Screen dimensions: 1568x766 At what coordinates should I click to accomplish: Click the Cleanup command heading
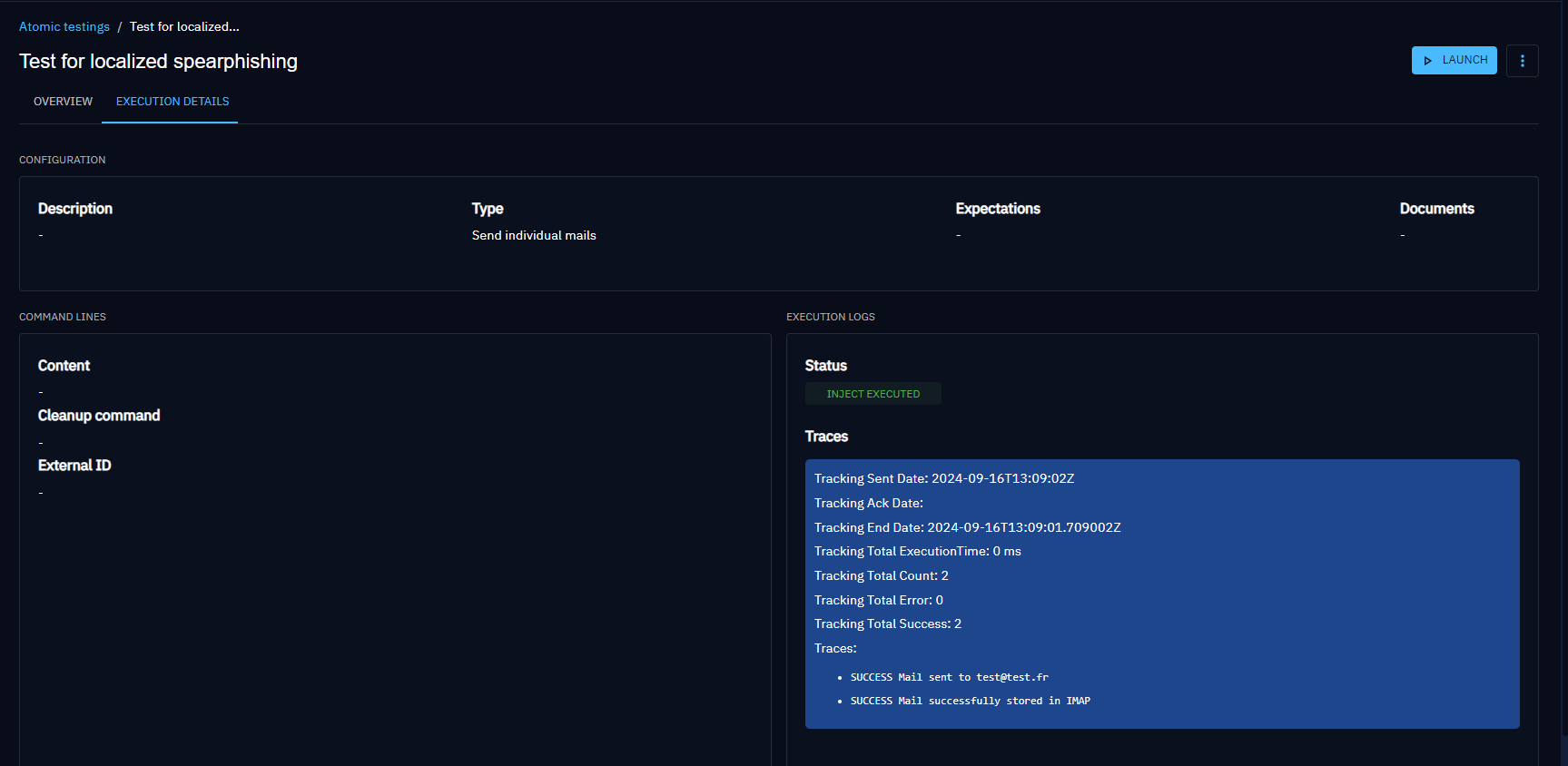tap(99, 416)
